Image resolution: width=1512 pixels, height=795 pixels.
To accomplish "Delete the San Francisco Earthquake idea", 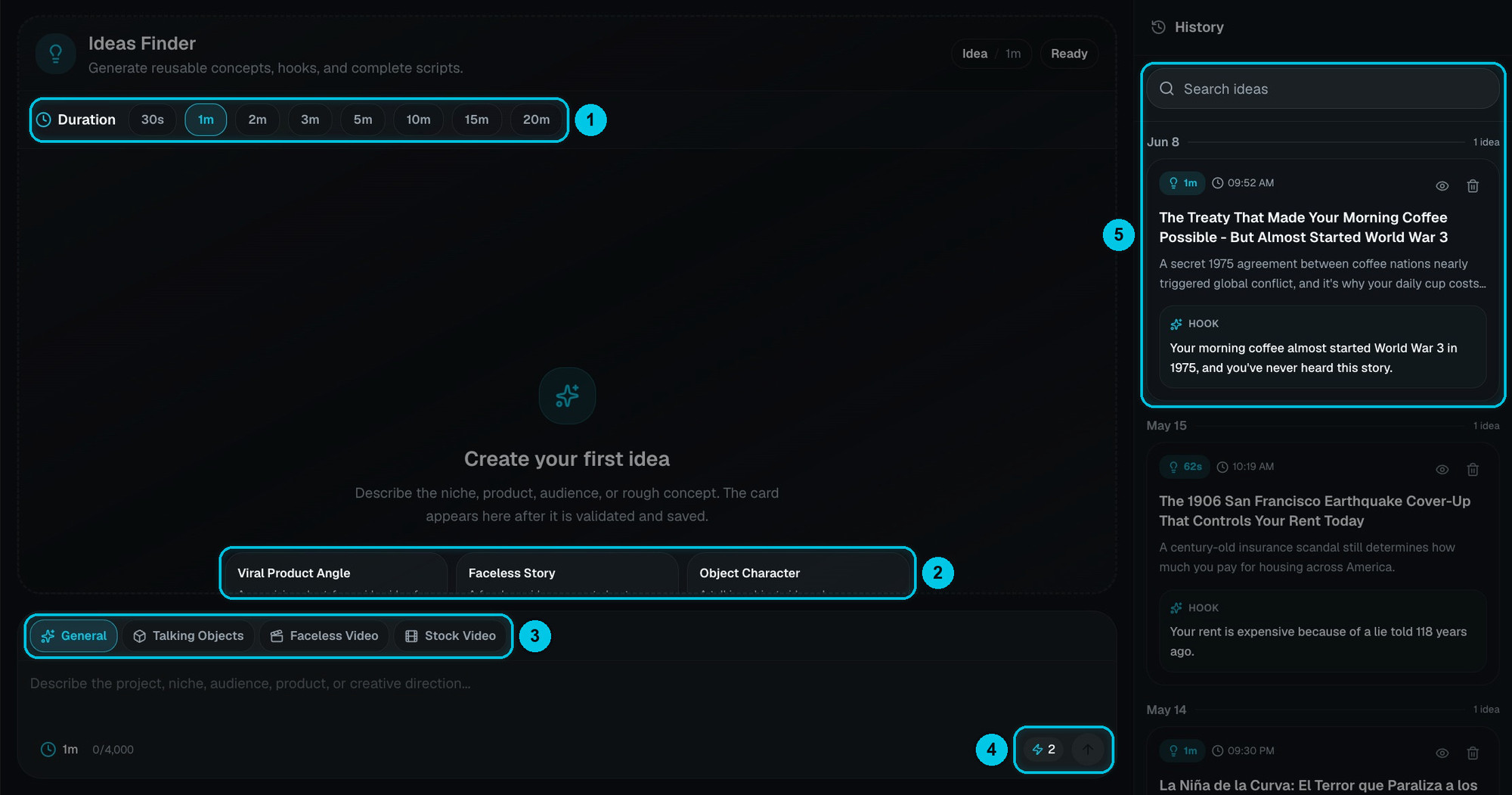I will pos(1473,470).
